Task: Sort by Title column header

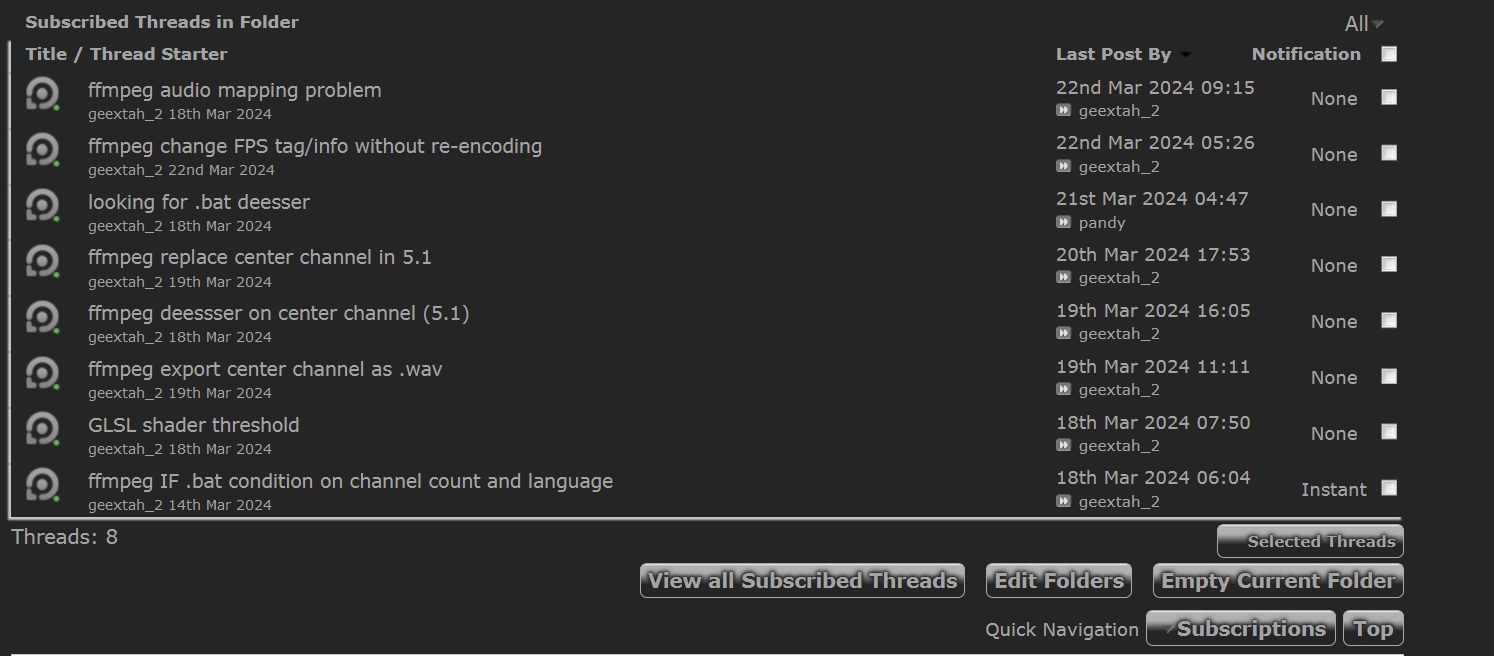Action: [46, 54]
